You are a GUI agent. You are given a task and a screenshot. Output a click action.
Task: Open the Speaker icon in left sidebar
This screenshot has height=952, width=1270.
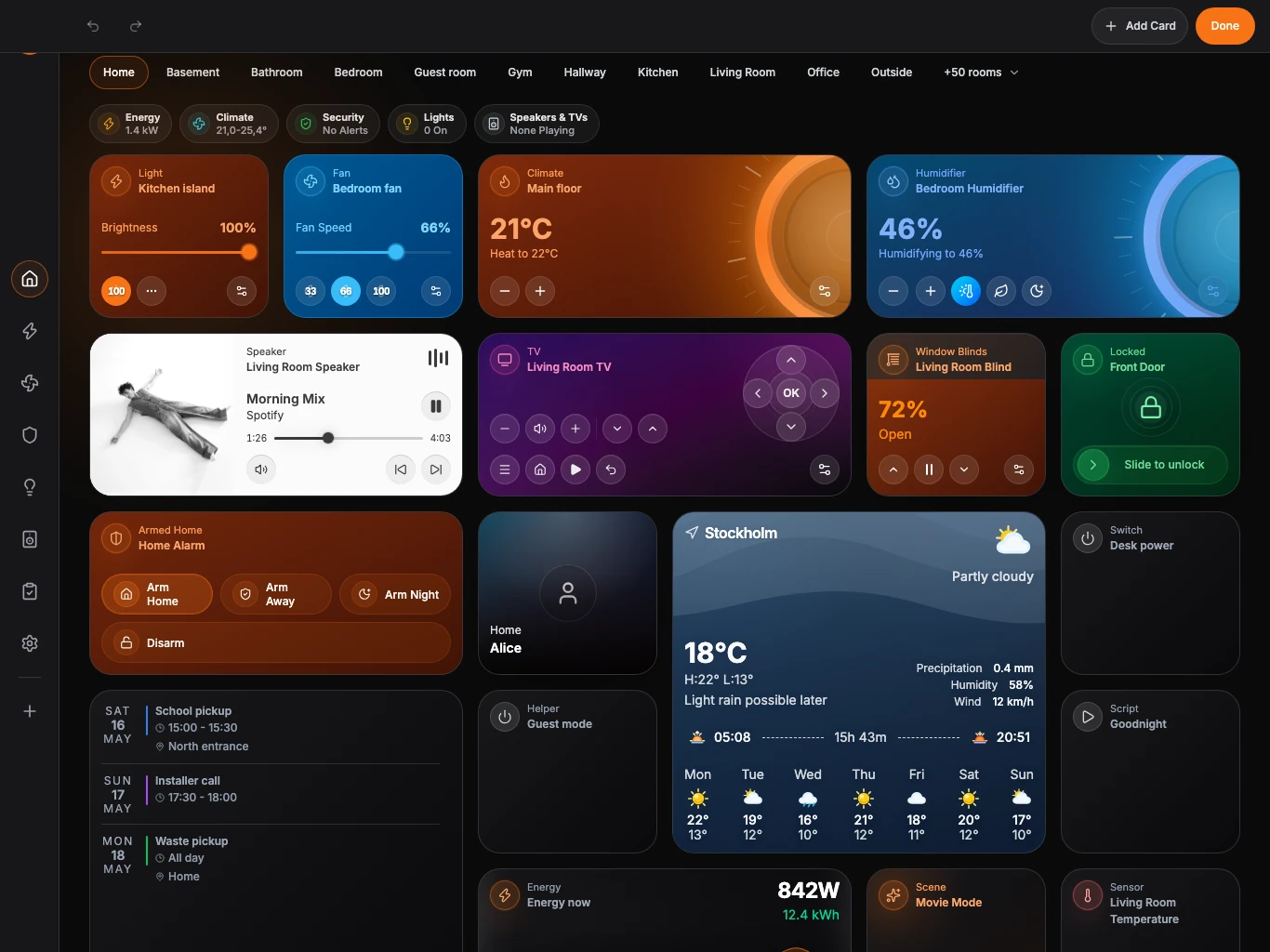[x=30, y=539]
